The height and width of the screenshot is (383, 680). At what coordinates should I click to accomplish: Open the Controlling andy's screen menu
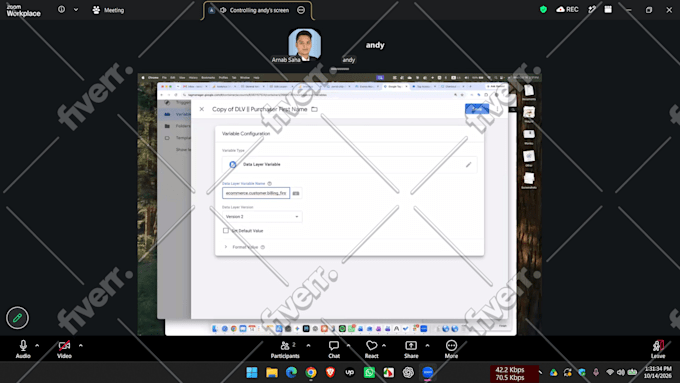pyautogui.click(x=258, y=10)
